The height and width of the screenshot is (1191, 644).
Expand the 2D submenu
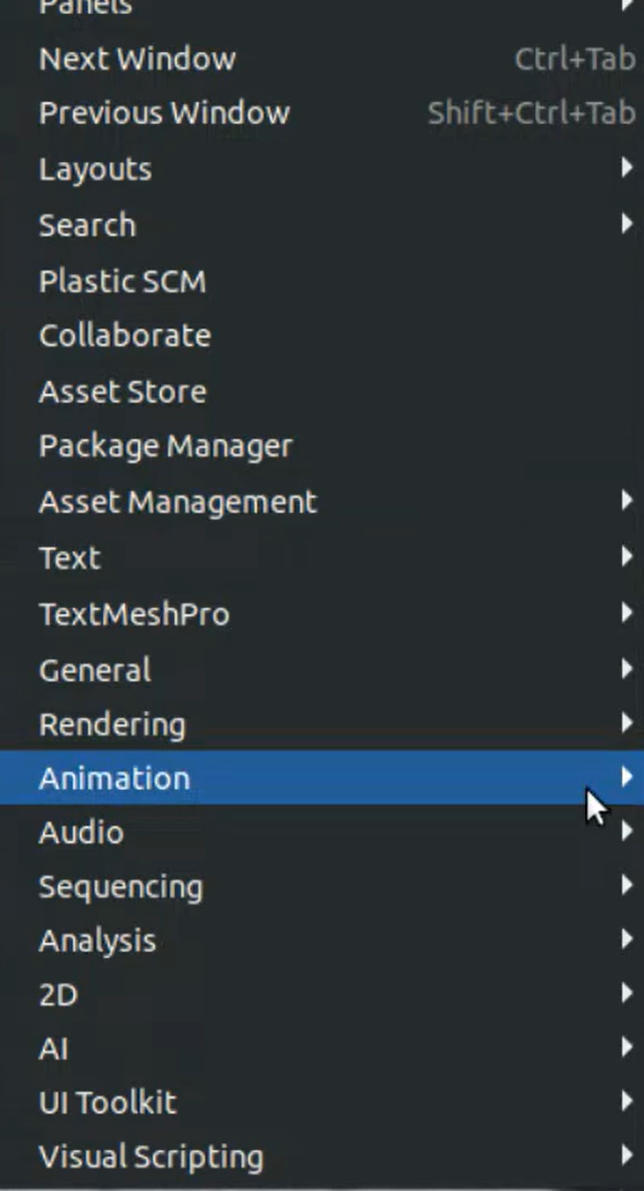58,994
